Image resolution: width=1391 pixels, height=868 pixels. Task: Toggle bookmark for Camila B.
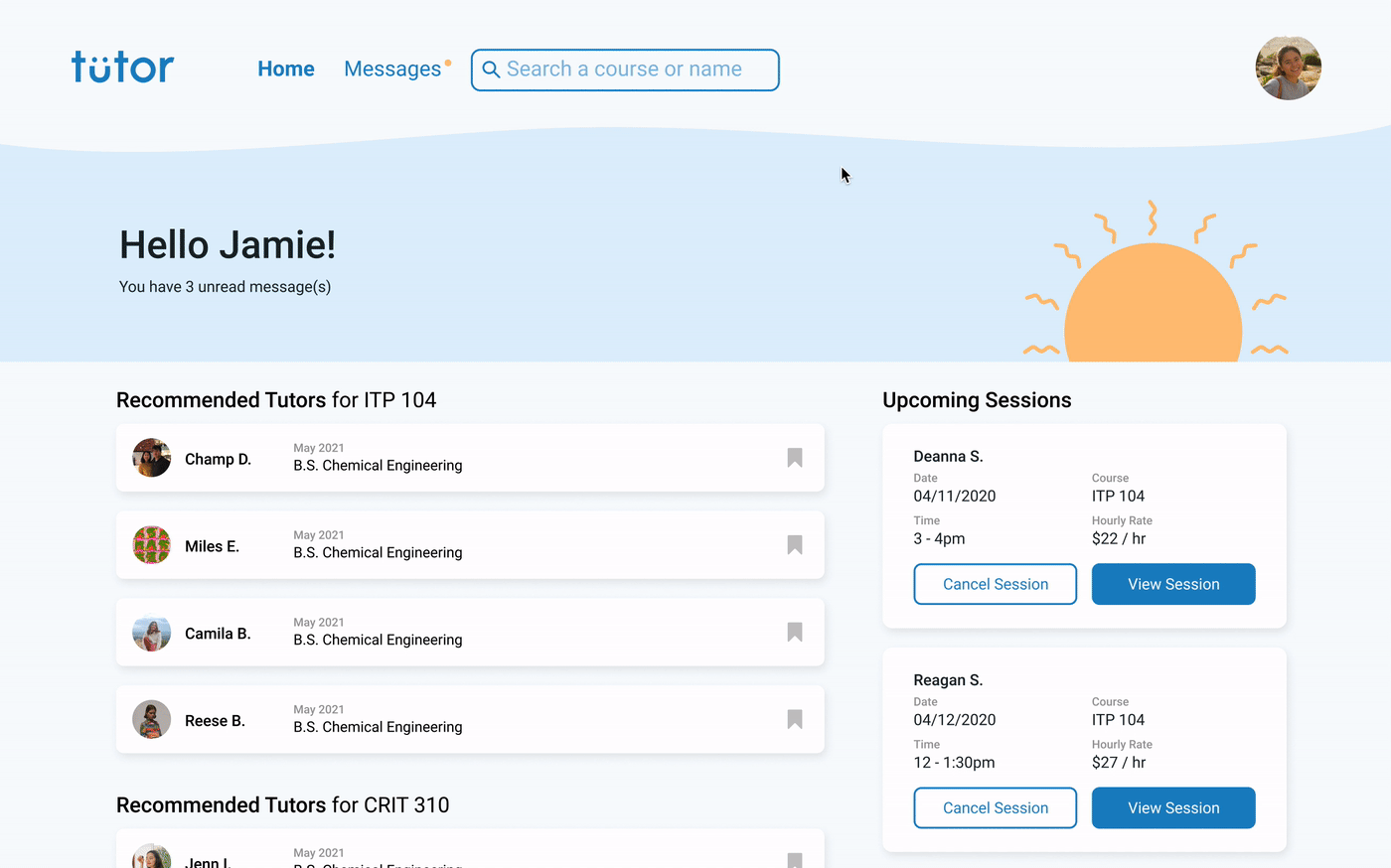pos(795,633)
